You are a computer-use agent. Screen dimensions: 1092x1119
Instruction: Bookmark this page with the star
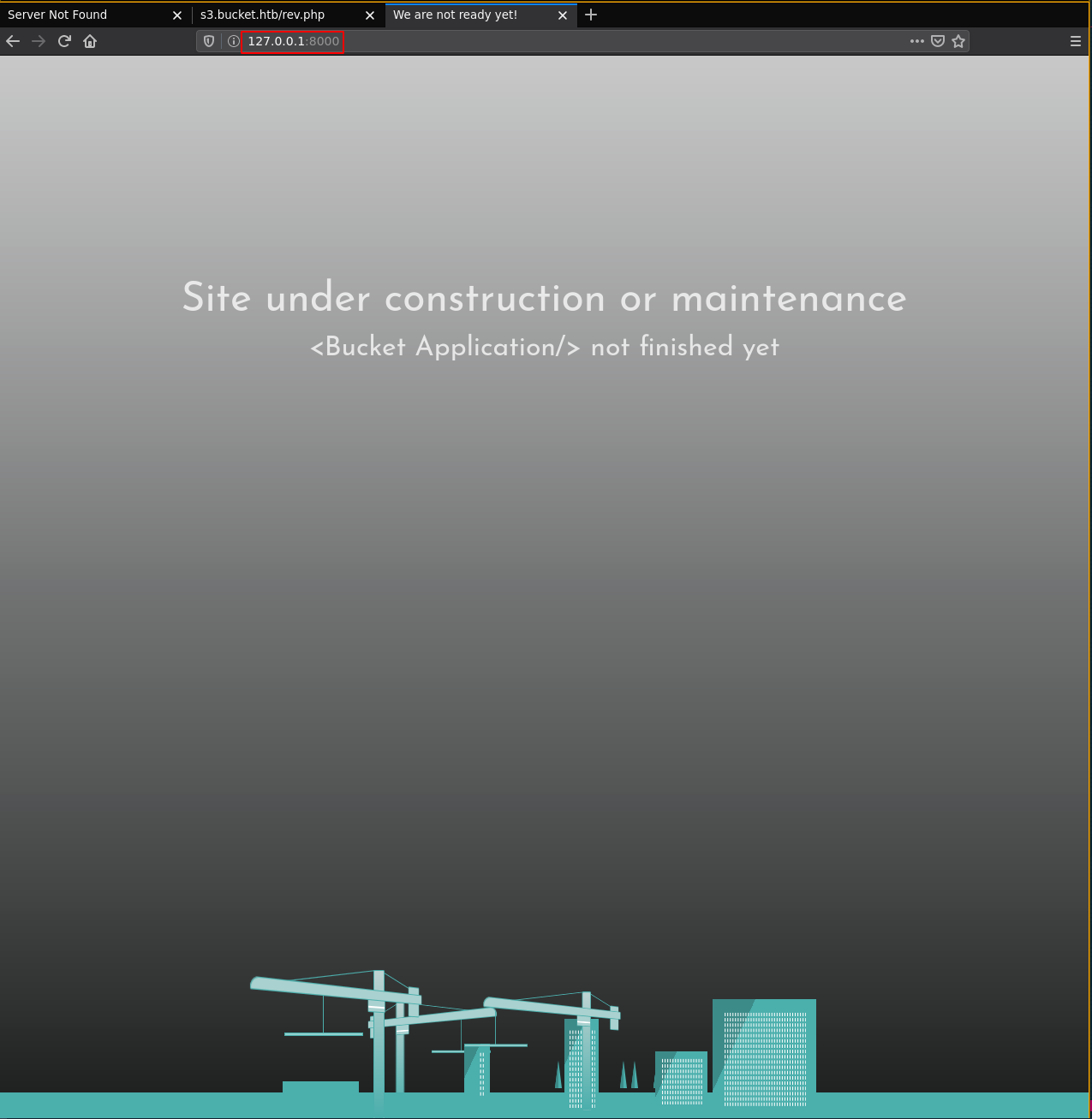[x=958, y=41]
